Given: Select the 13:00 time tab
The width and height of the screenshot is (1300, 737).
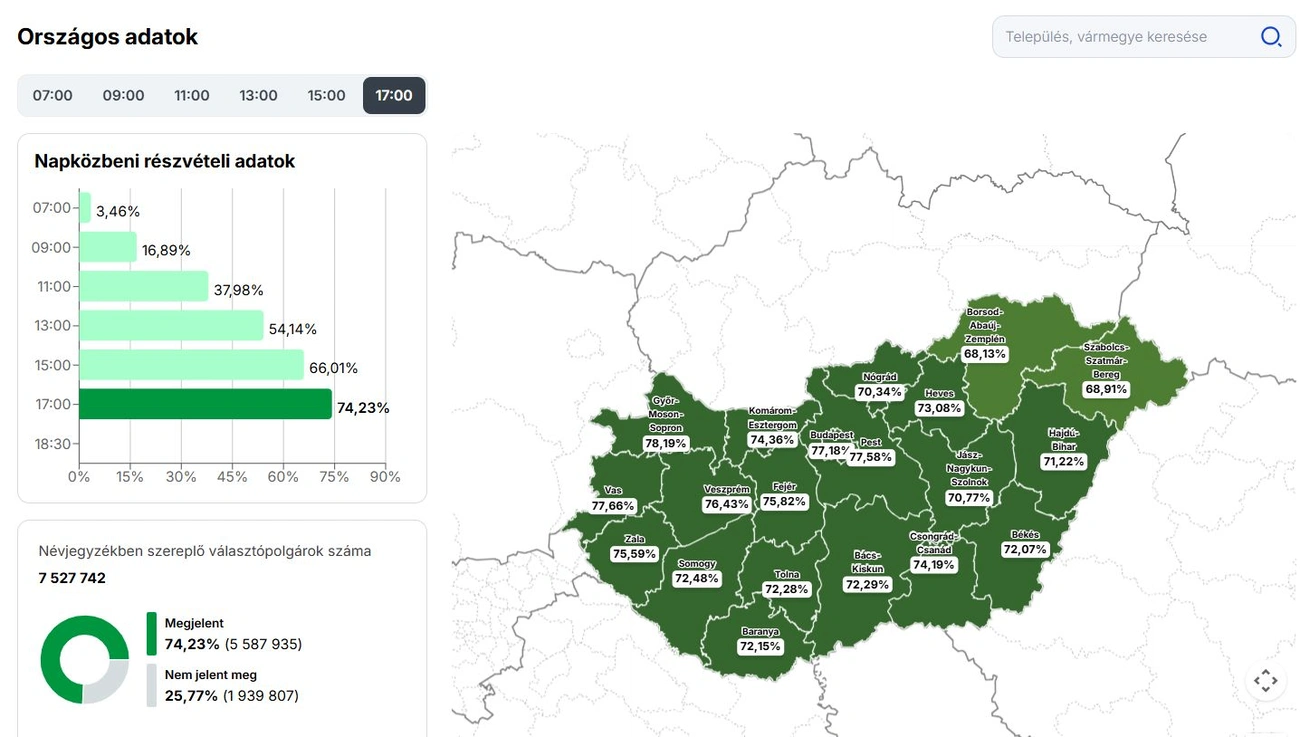Looking at the screenshot, I should (x=258, y=96).
